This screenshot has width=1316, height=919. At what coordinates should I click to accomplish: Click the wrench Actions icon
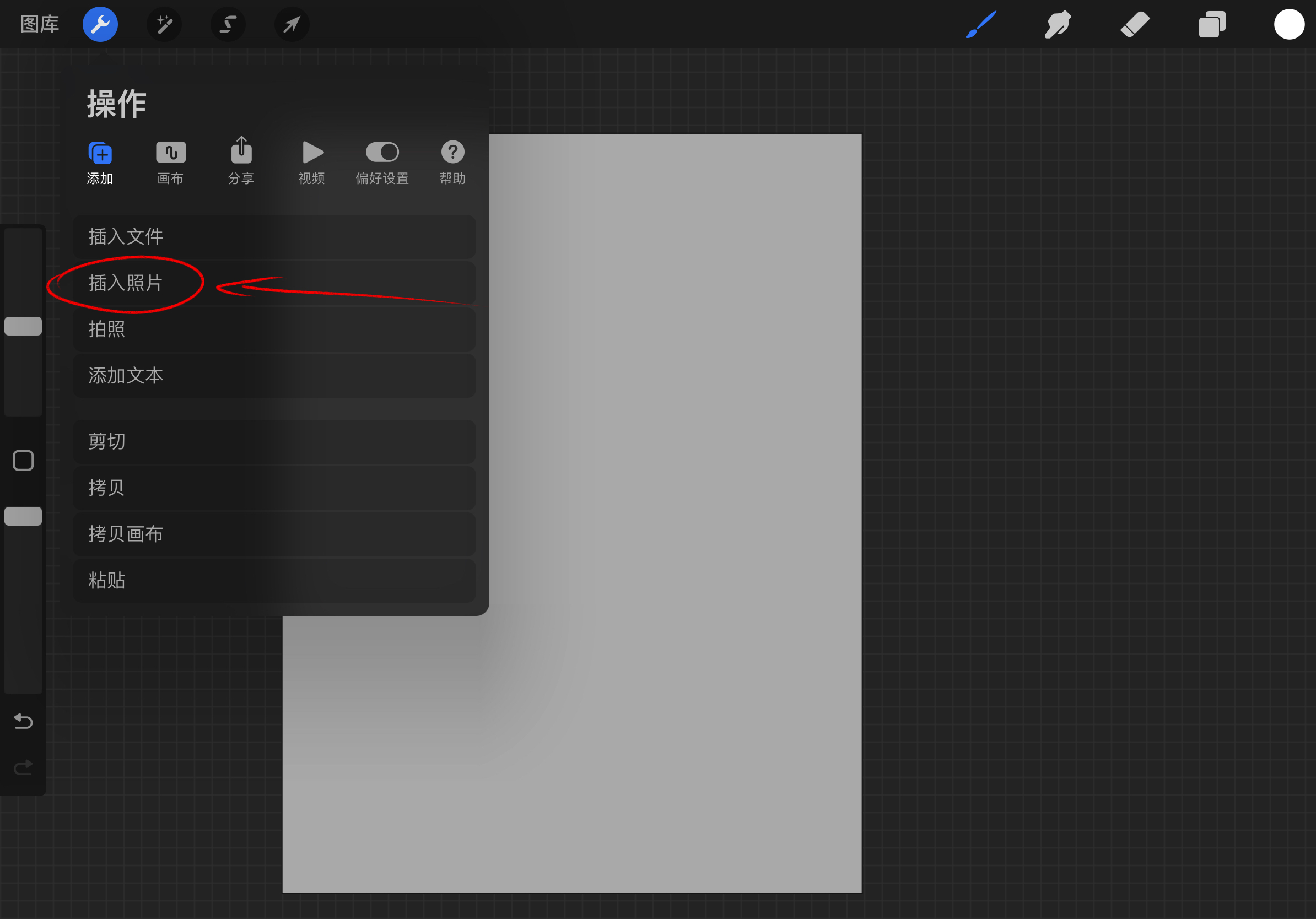tap(100, 25)
